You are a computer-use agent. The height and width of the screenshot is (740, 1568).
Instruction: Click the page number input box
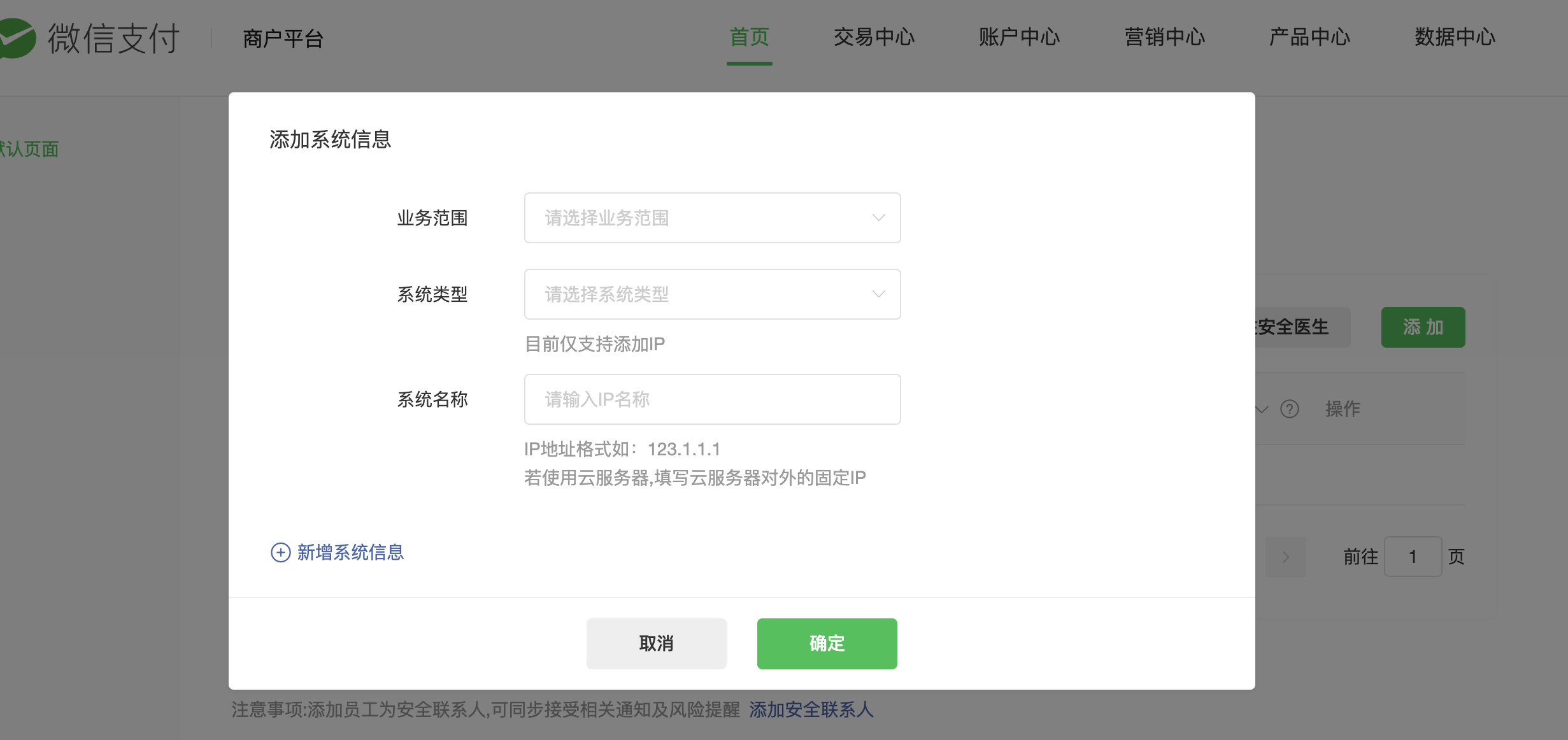[1412, 557]
